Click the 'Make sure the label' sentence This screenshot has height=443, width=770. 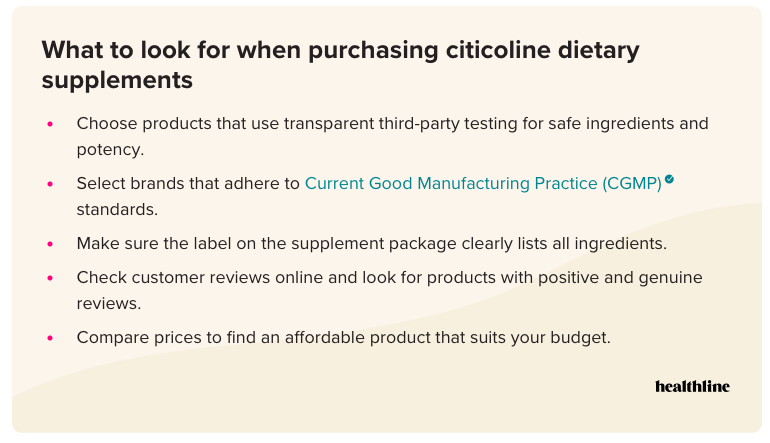coord(372,244)
